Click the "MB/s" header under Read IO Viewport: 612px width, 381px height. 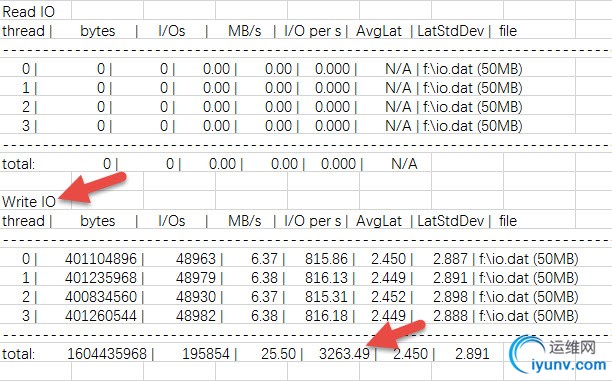[x=244, y=31]
